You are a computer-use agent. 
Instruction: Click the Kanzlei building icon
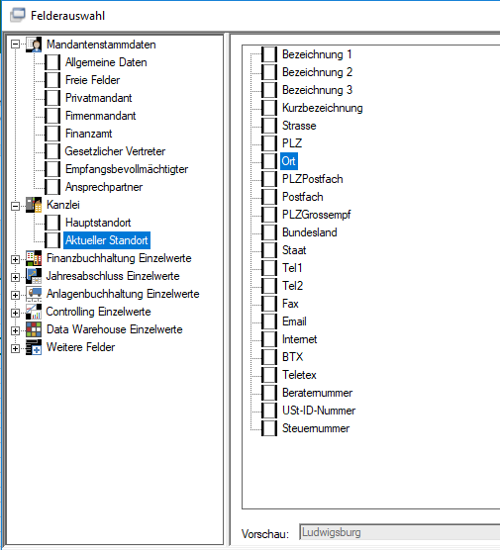point(34,205)
